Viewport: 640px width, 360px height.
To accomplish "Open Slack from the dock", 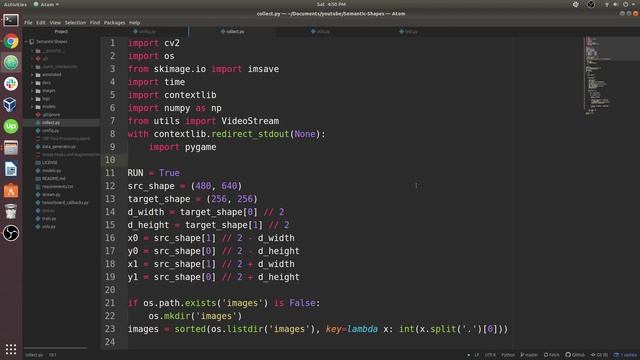I will click(x=11, y=84).
